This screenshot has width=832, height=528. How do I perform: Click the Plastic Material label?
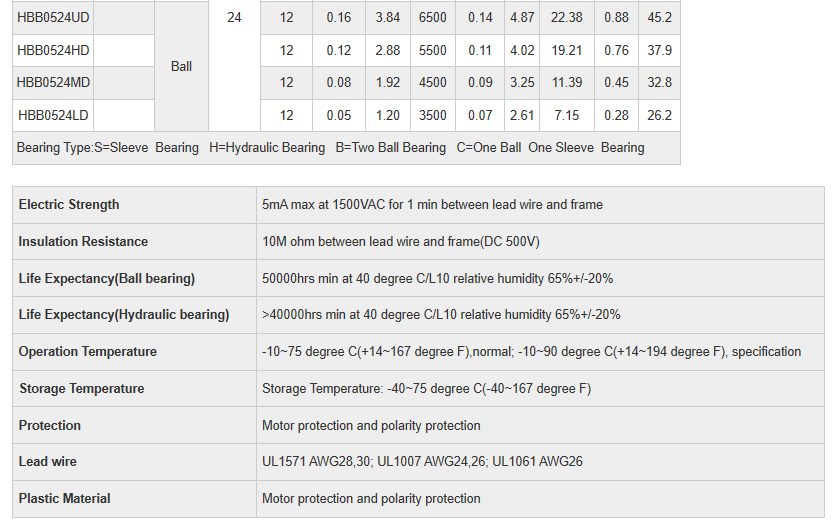[65, 499]
